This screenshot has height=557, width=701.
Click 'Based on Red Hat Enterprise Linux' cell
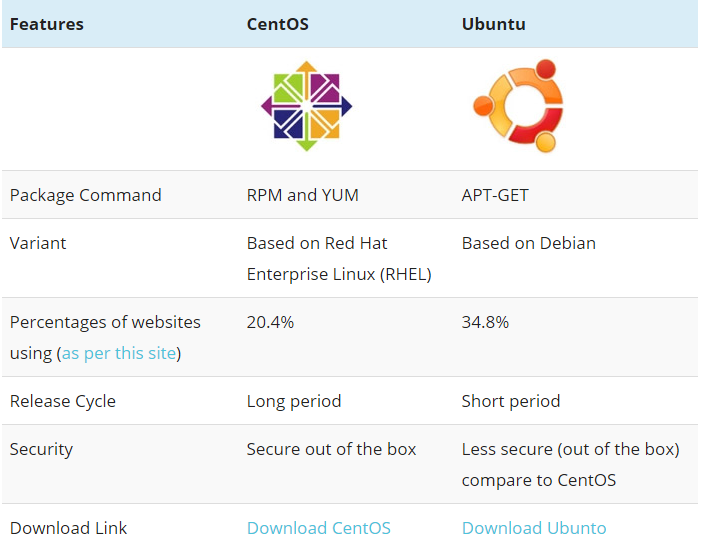[338, 258]
